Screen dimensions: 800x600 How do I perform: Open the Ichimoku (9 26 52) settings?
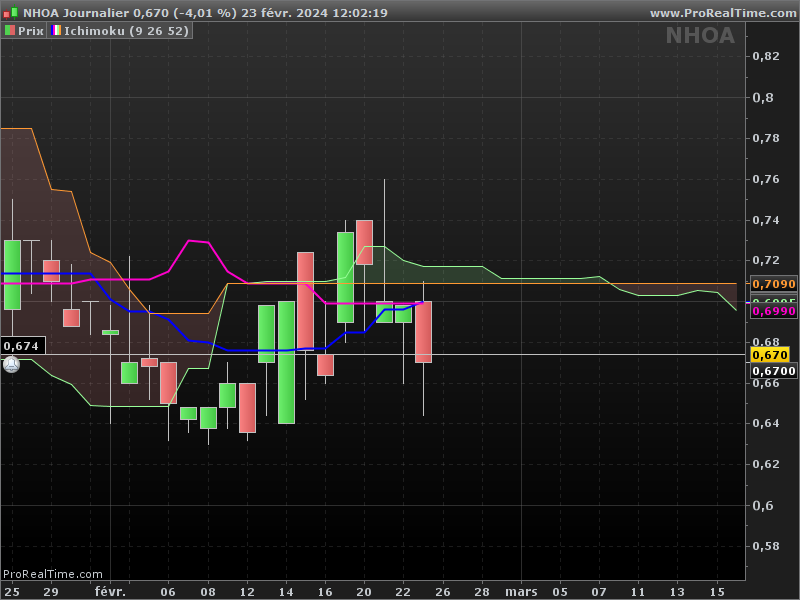pyautogui.click(x=126, y=31)
